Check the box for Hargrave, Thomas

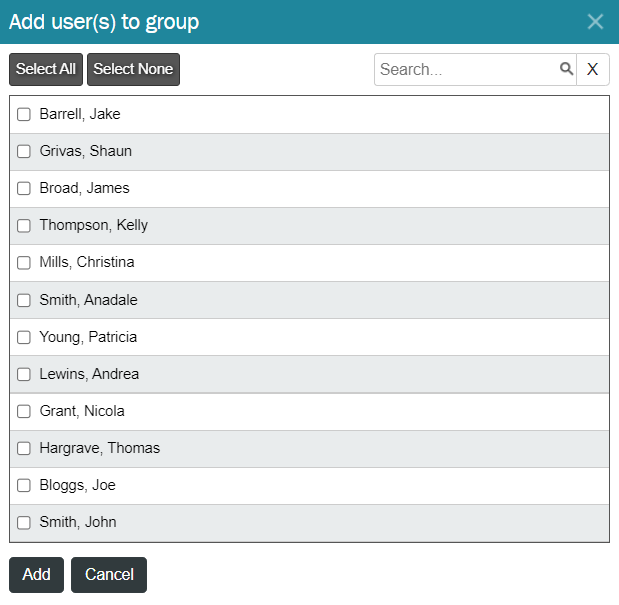pos(24,448)
